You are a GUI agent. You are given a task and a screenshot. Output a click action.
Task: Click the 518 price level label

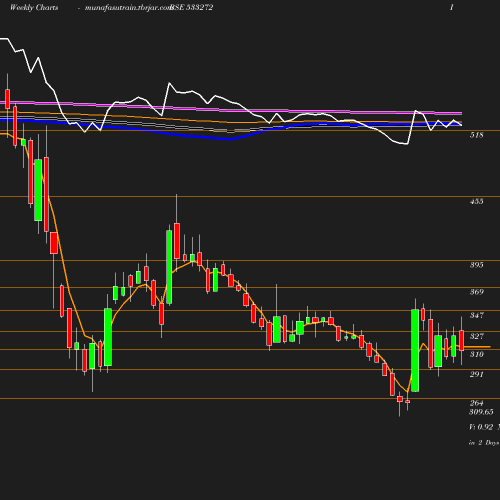476,135
